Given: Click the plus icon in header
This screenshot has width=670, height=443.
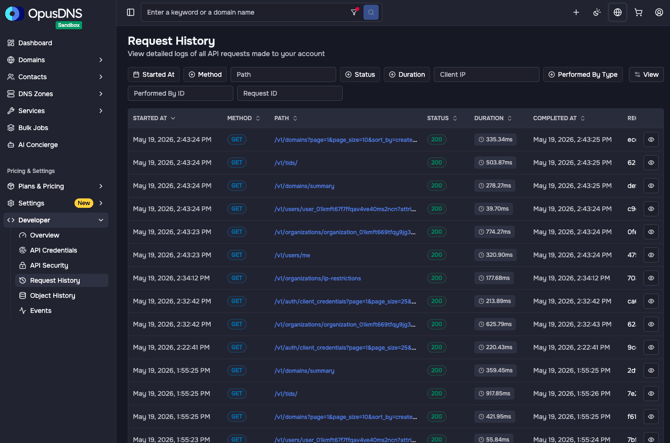Looking at the screenshot, I should pos(576,12).
